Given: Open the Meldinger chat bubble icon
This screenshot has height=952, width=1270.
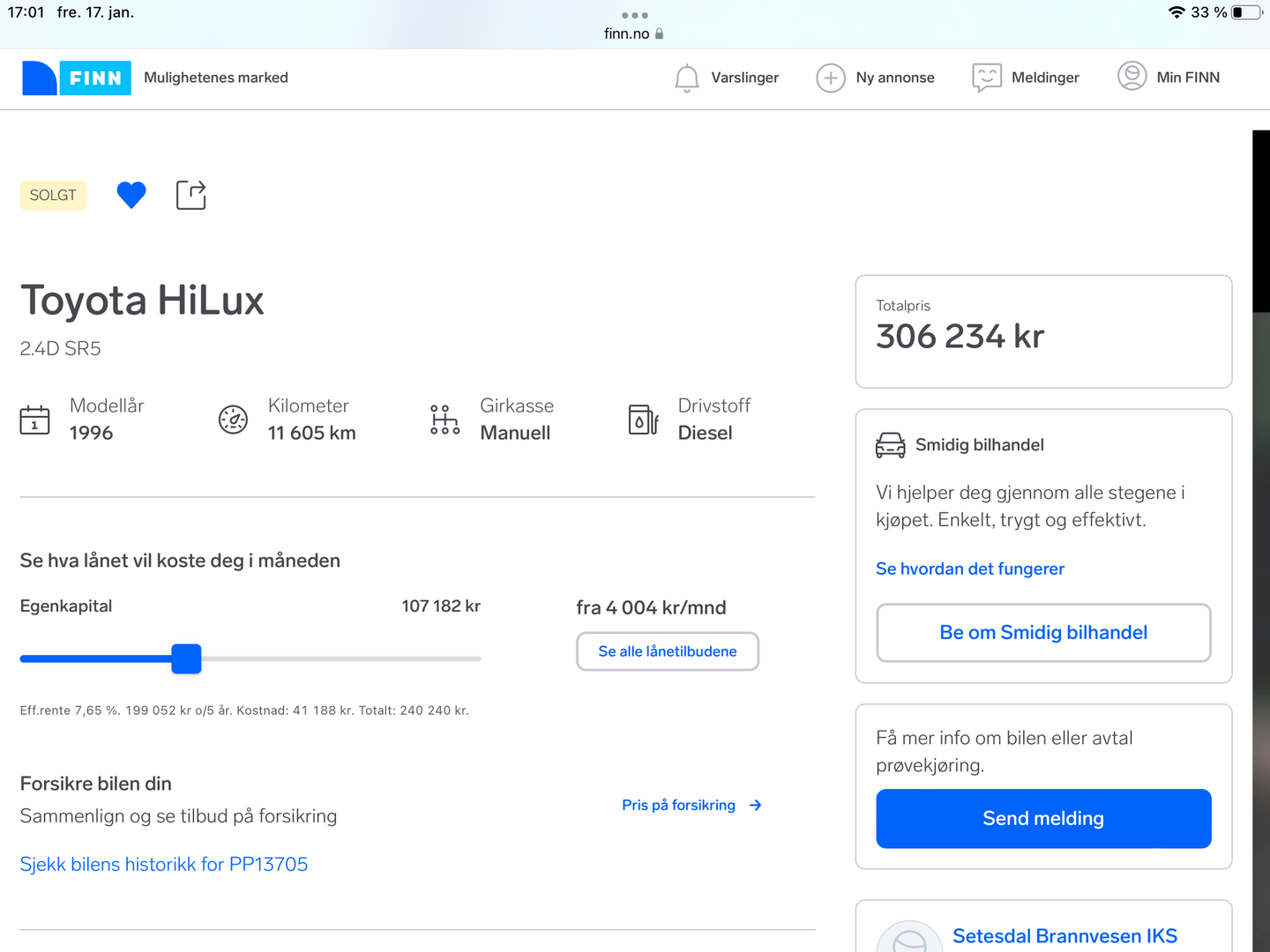Looking at the screenshot, I should (987, 78).
